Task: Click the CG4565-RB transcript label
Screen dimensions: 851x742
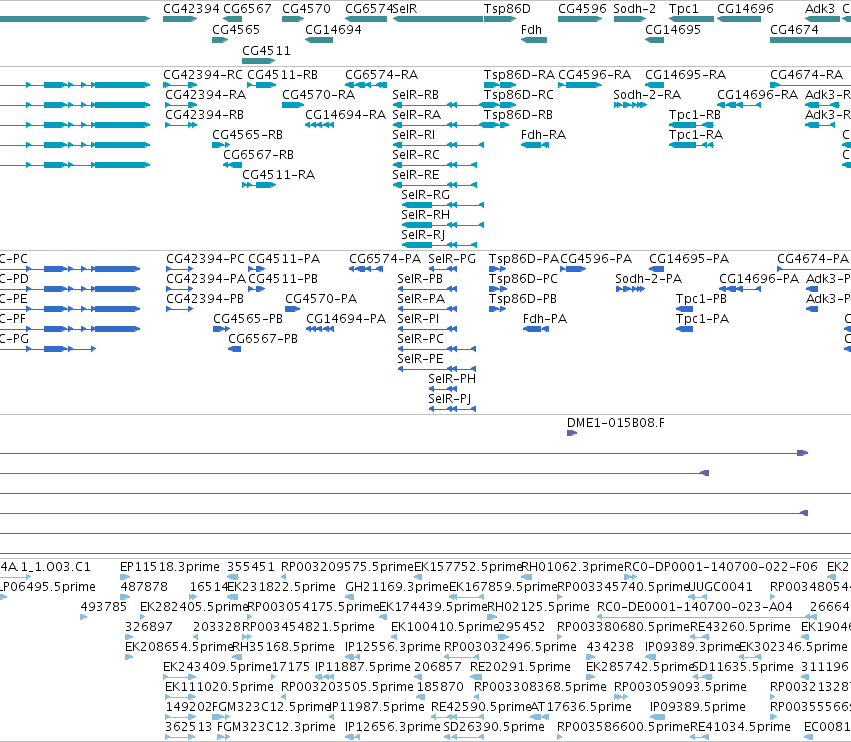Action: click(247, 135)
